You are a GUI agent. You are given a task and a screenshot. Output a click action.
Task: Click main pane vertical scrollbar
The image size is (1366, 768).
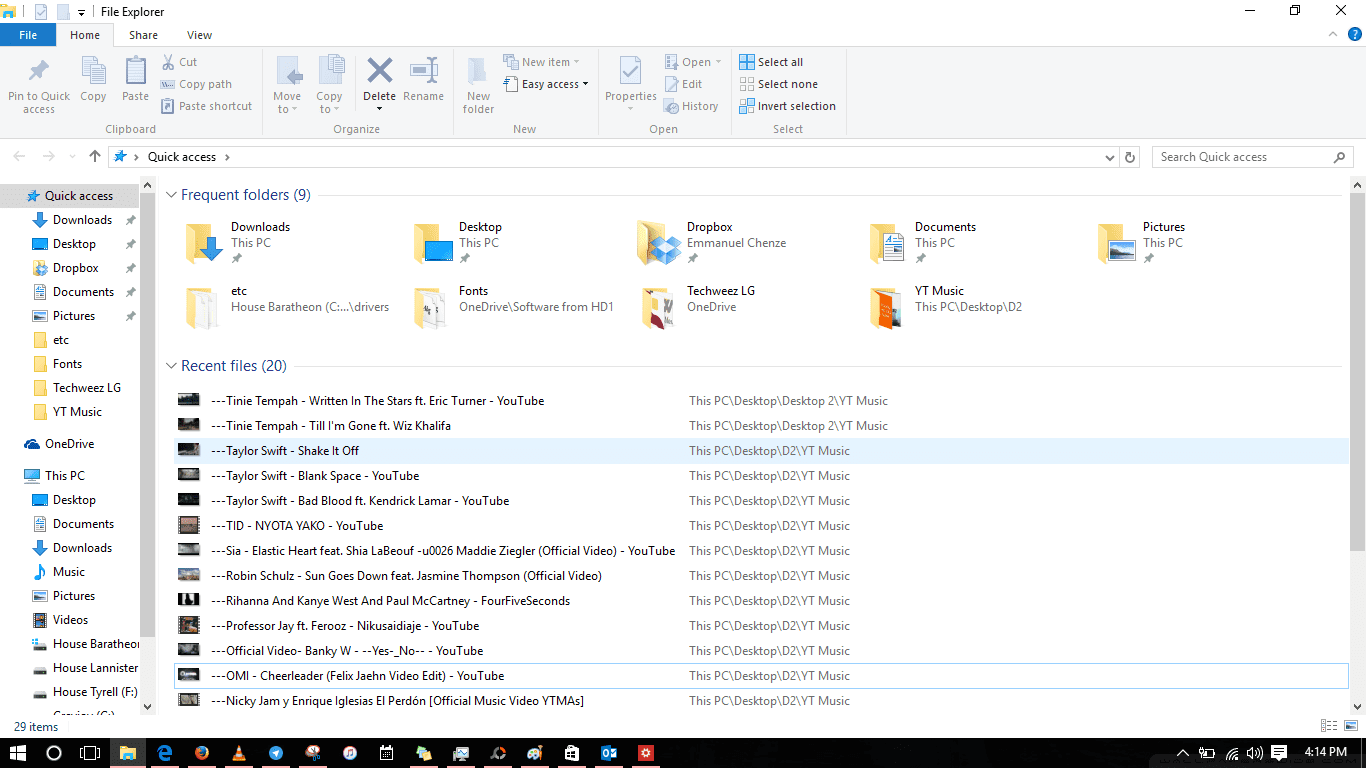[x=1357, y=370]
